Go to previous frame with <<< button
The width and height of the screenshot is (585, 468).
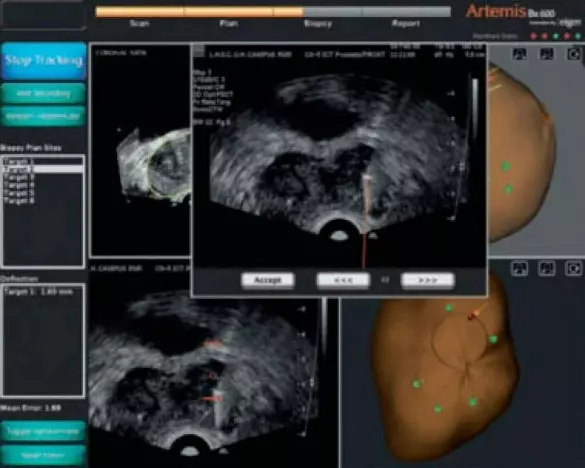[343, 280]
